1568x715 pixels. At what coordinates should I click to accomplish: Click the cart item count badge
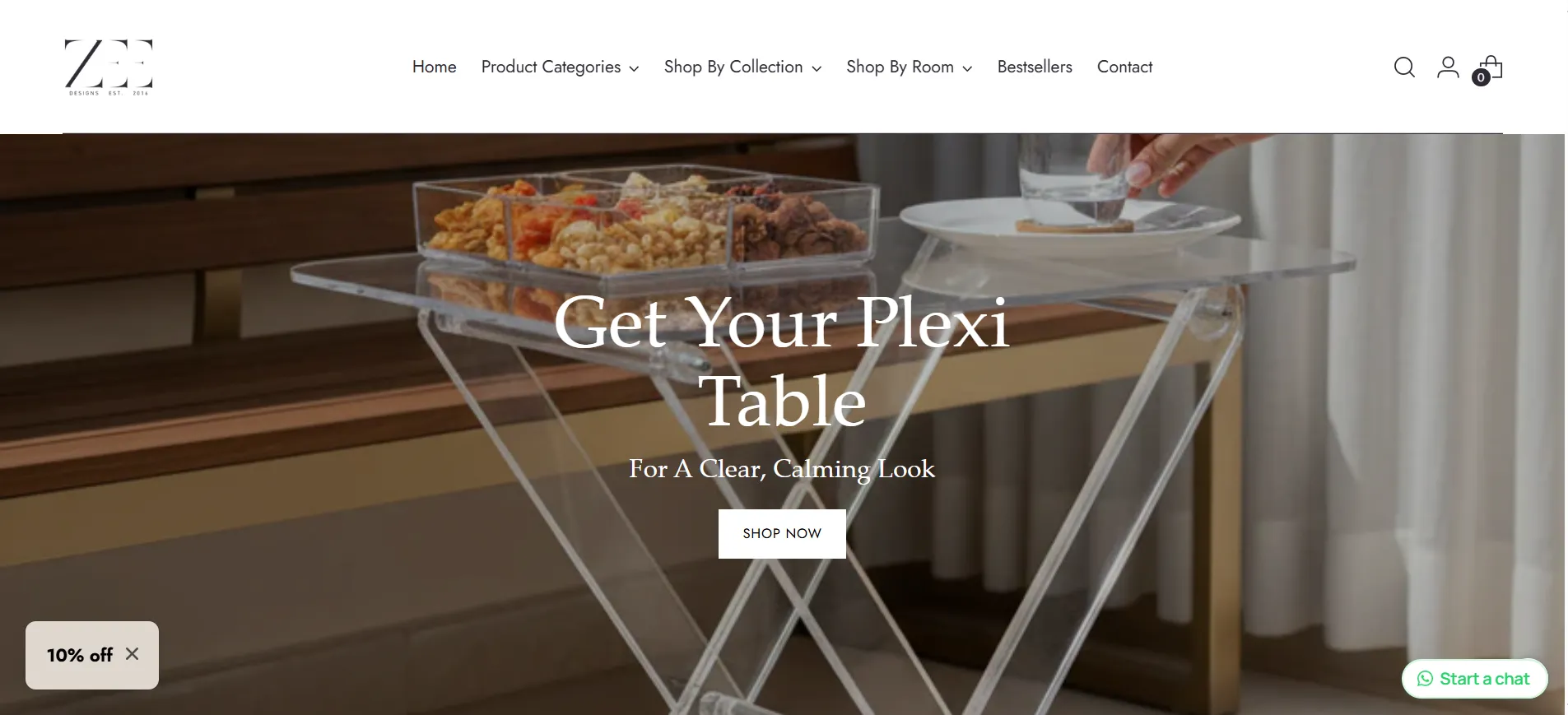pyautogui.click(x=1481, y=77)
